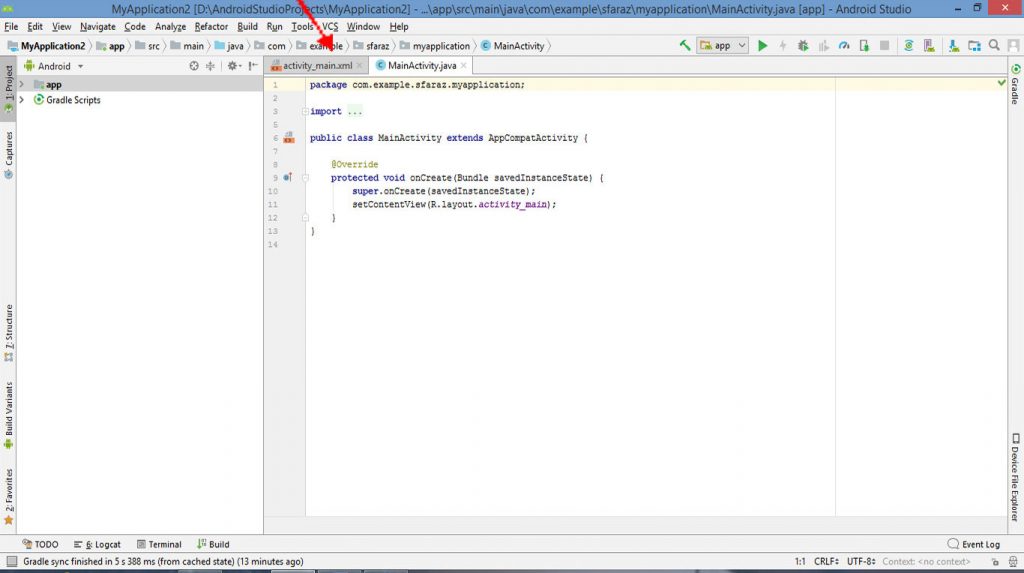
Task: Toggle the Device File Explorer window
Action: [x=1016, y=477]
